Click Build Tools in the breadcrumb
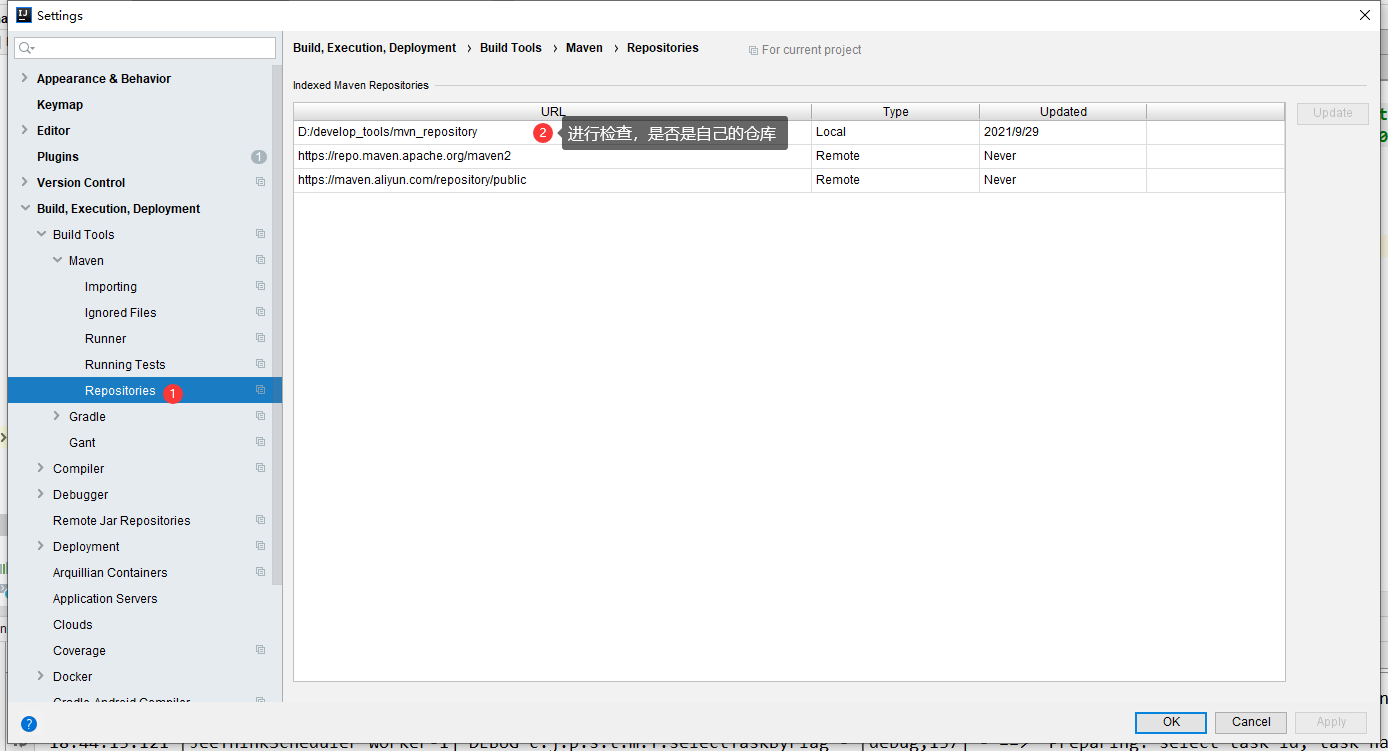The image size is (1388, 751). tap(511, 48)
